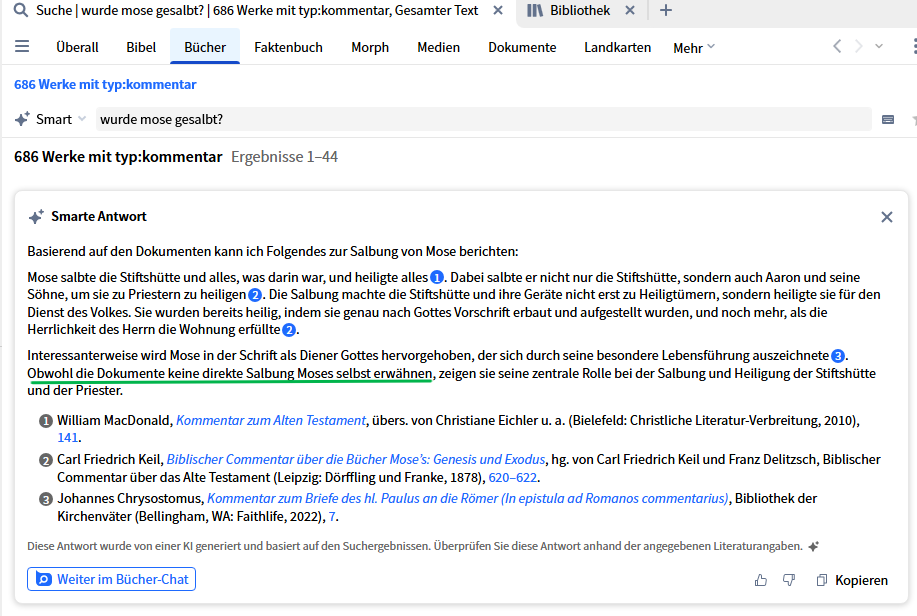The width and height of the screenshot is (917, 616).
Task: Open the virtual keyboard beside the search field
Action: pyautogui.click(x=887, y=119)
